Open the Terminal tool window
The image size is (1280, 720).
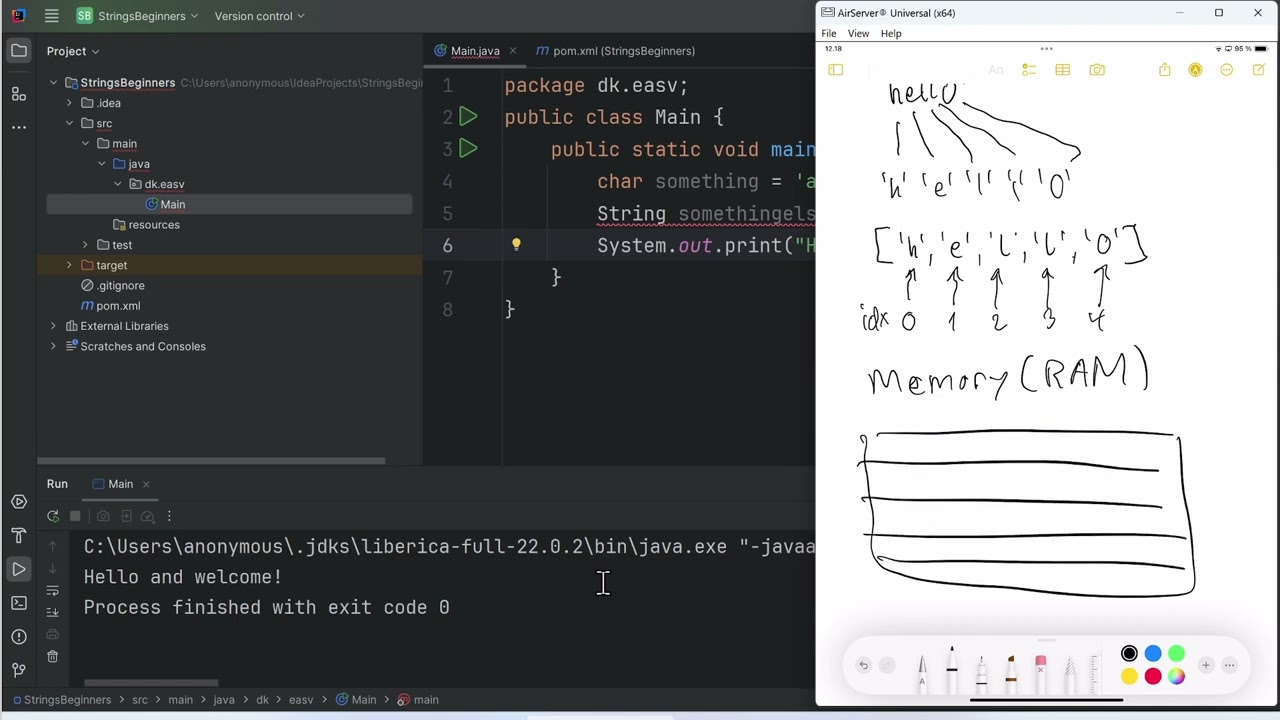(19, 603)
